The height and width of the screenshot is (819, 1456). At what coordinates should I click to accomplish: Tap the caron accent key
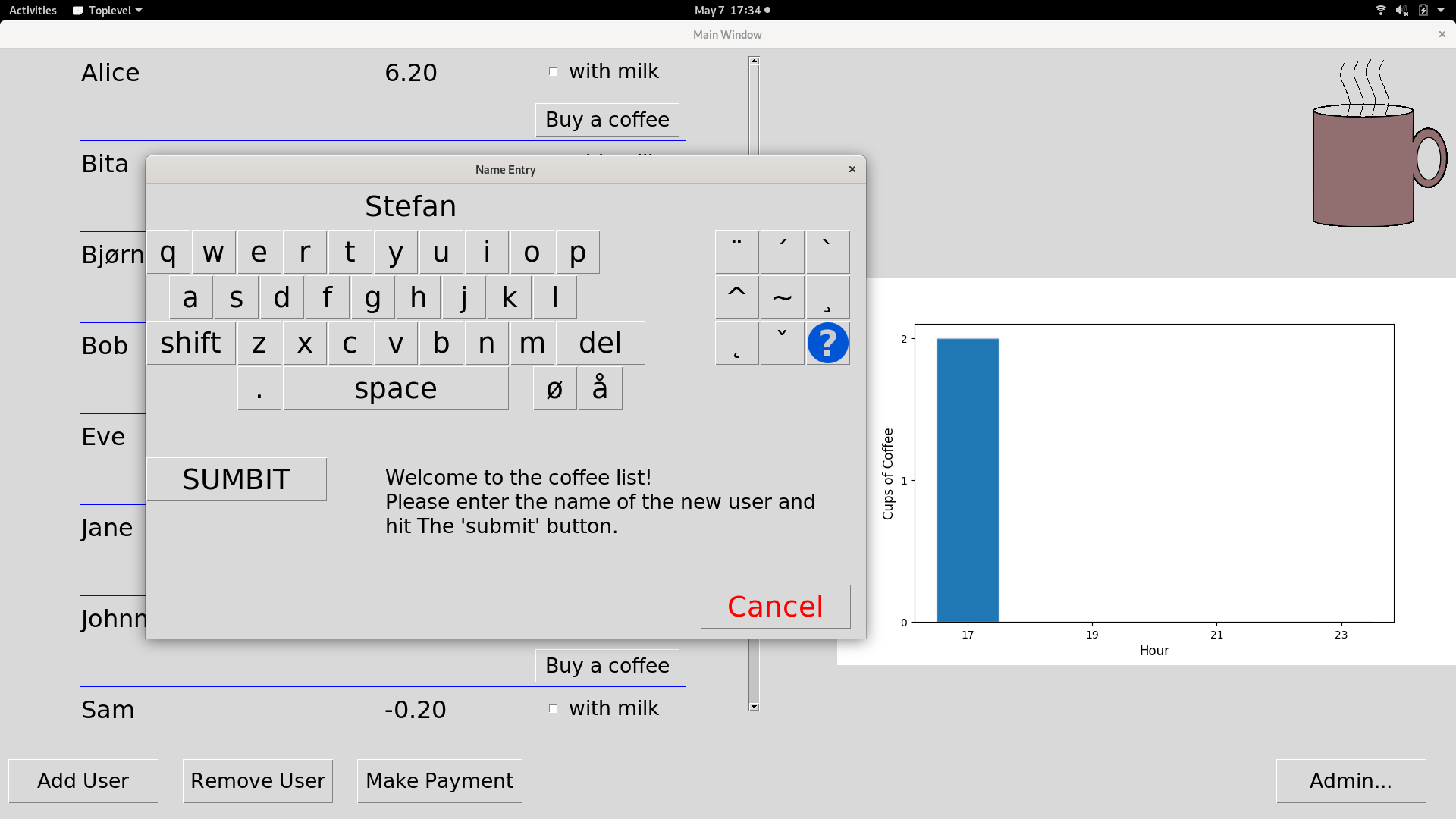pyautogui.click(x=782, y=343)
